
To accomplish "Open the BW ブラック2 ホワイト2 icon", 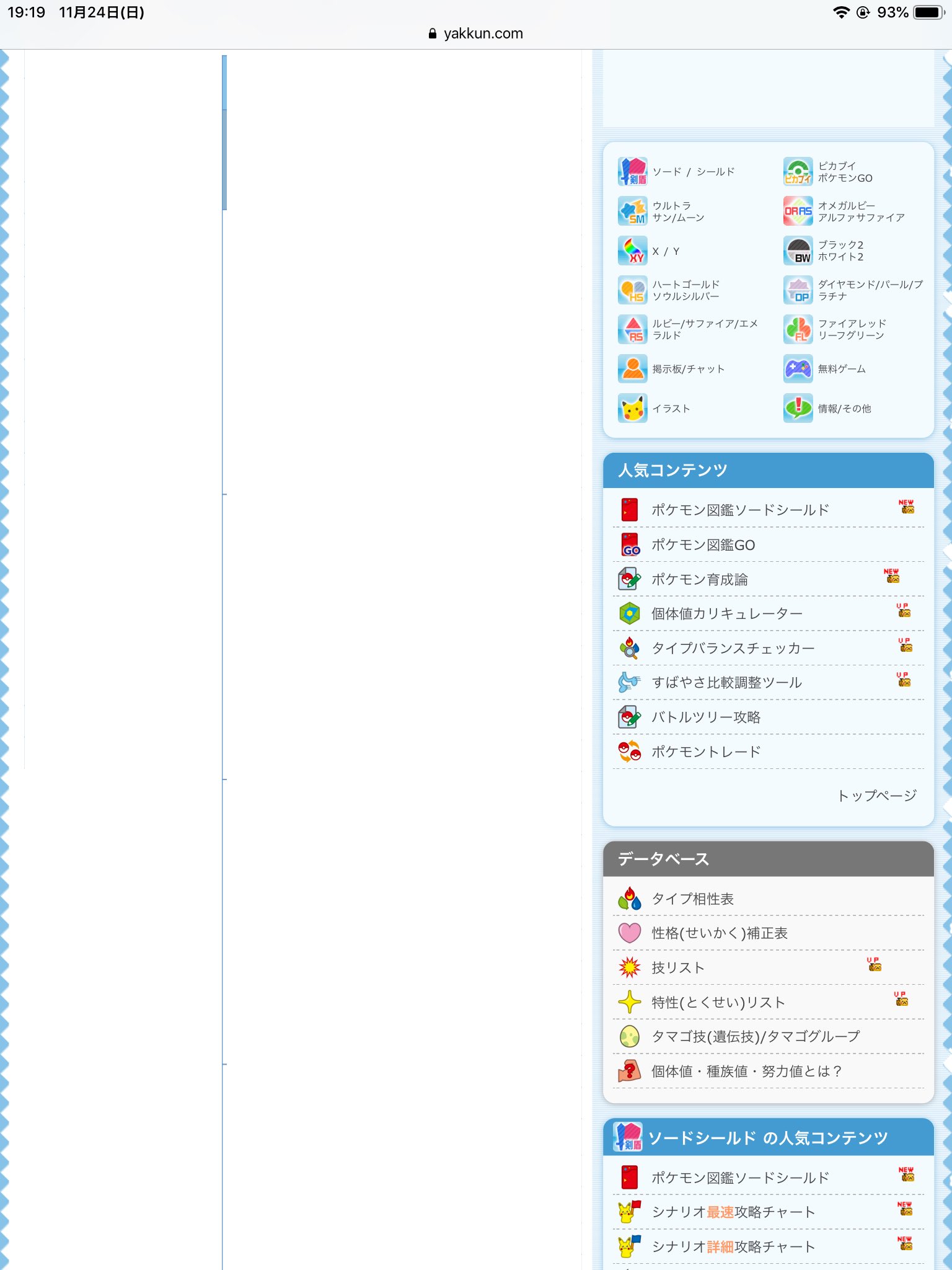I will pyautogui.click(x=798, y=251).
